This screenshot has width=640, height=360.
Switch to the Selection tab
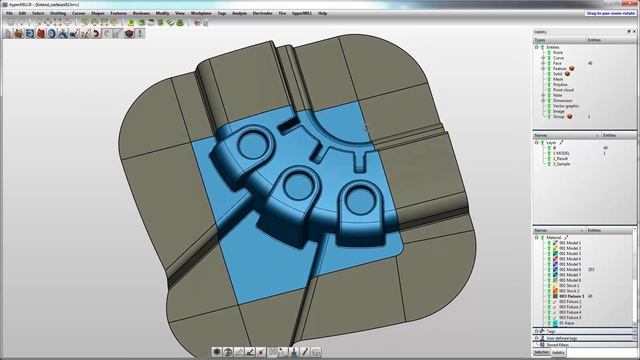coord(542,352)
